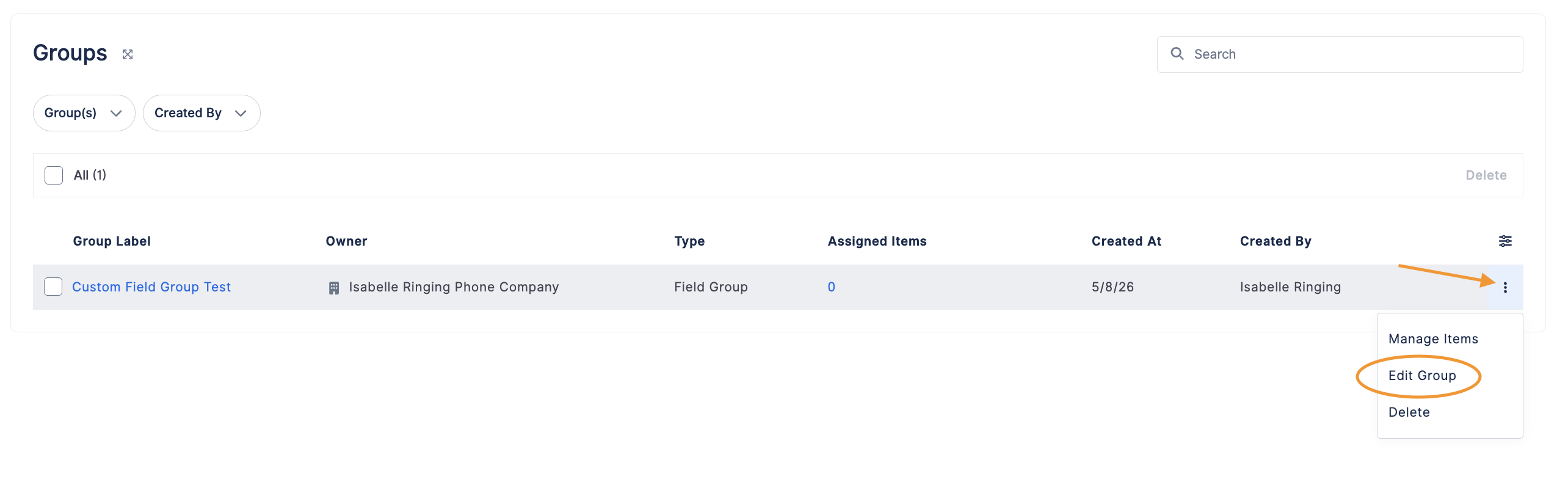Click the assigned items count 0
This screenshot has width=1568, height=501.
pos(831,287)
